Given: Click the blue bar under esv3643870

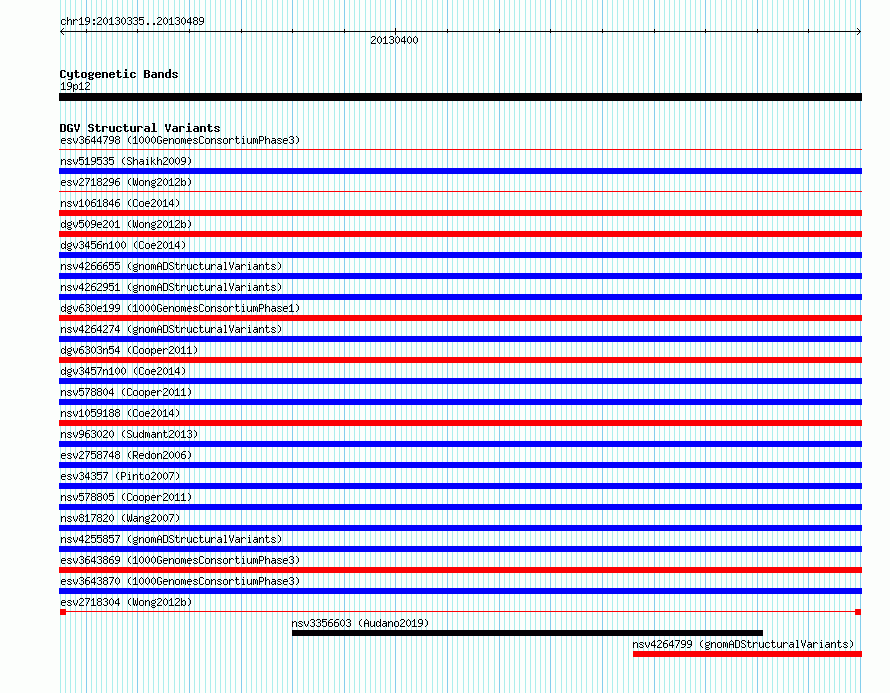Looking at the screenshot, I should coord(460,591).
